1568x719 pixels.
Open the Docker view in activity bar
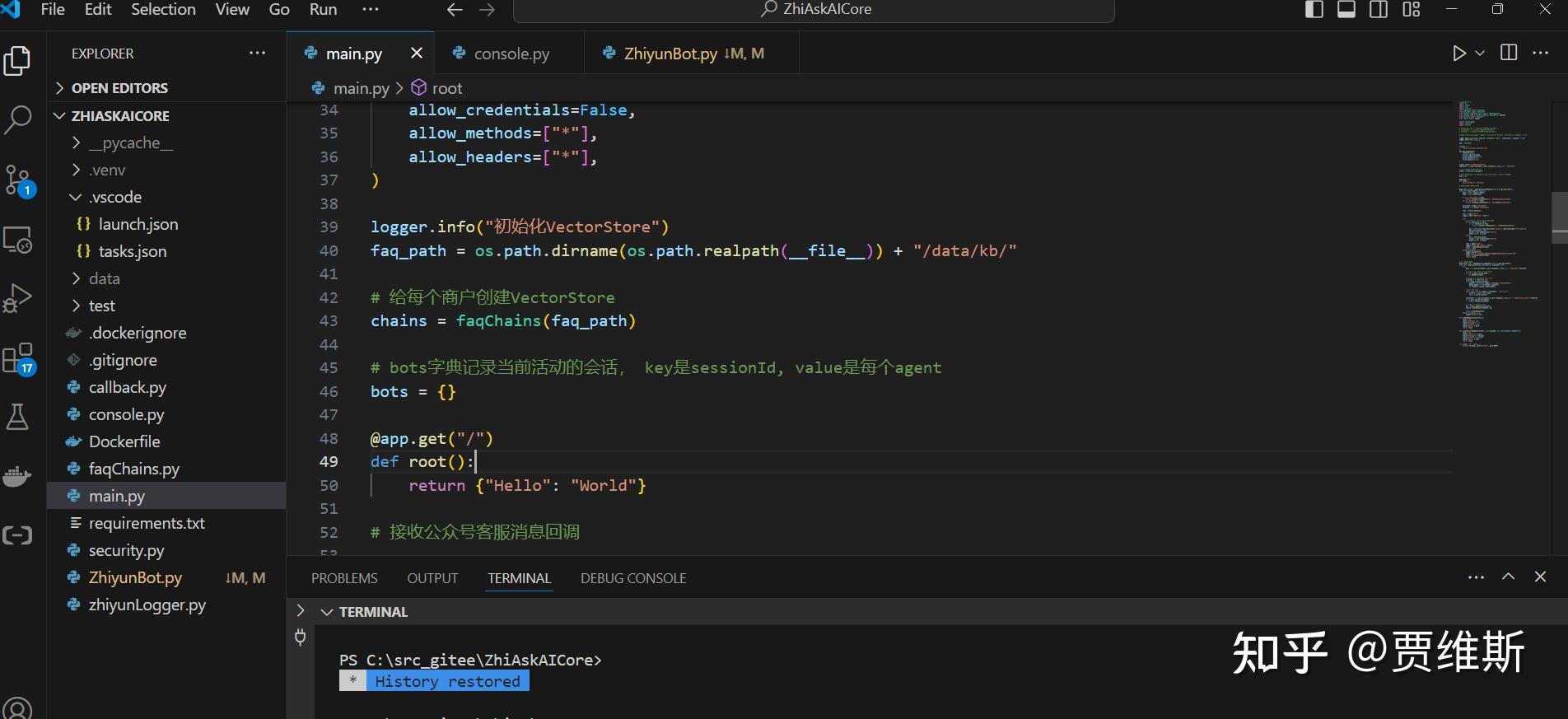click(x=17, y=476)
